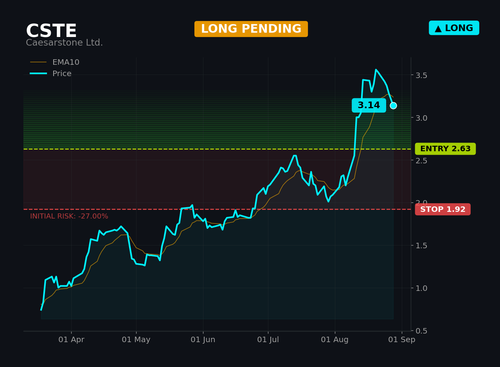The image size is (500, 367).
Task: Click the 01 Apr axis label
Action: (71, 340)
